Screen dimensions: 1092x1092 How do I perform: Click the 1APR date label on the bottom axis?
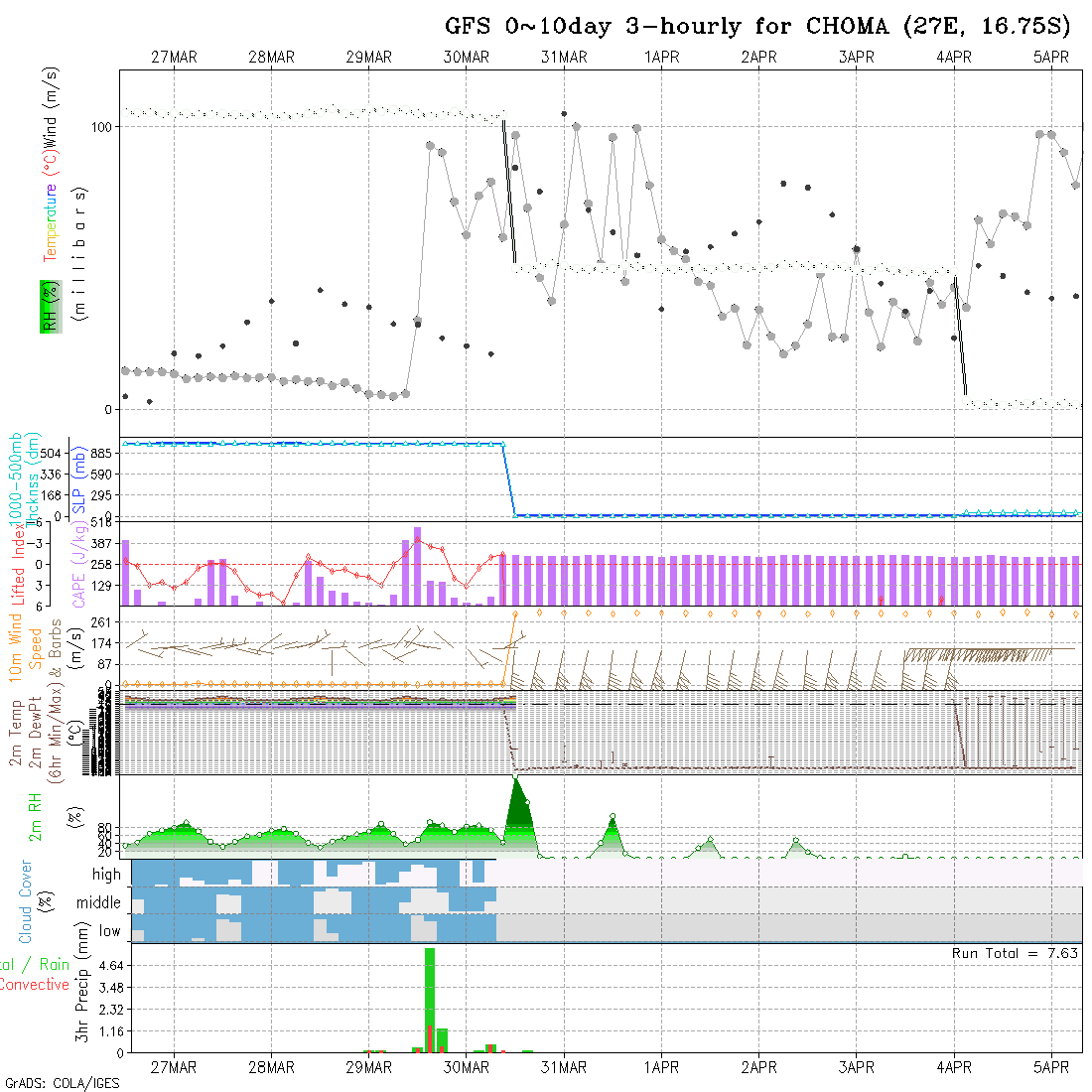661,1067
